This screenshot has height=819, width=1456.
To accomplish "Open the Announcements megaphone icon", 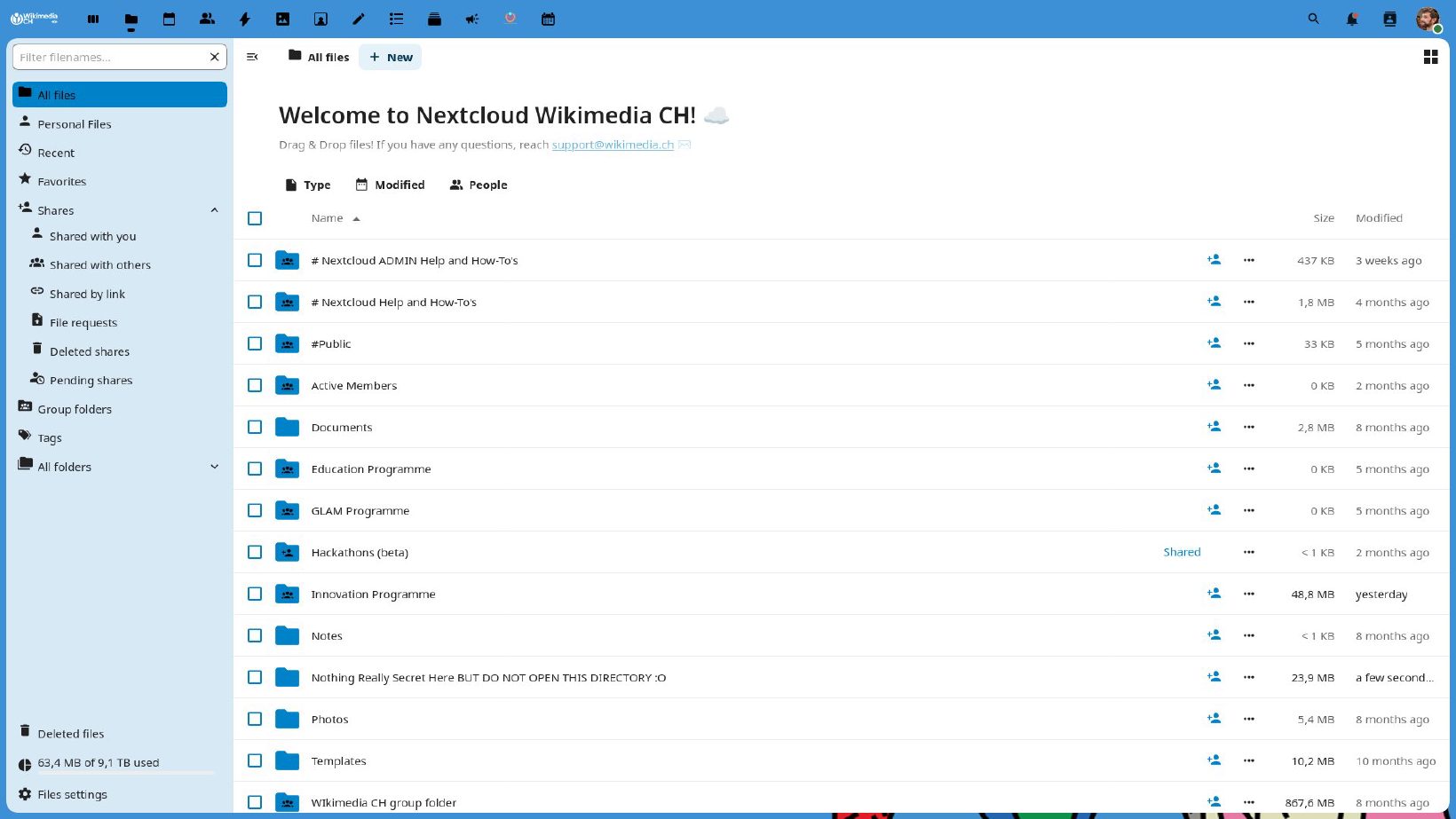I will click(x=472, y=19).
